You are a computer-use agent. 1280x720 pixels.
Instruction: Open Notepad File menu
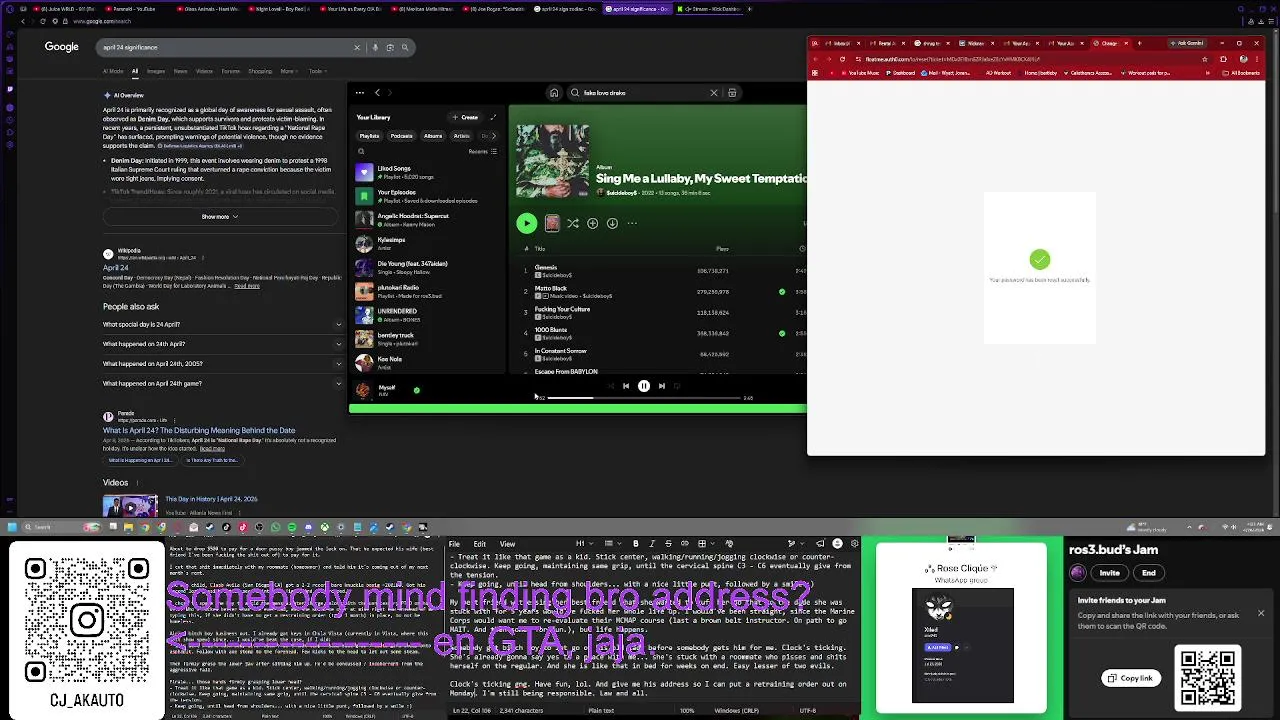coord(455,544)
